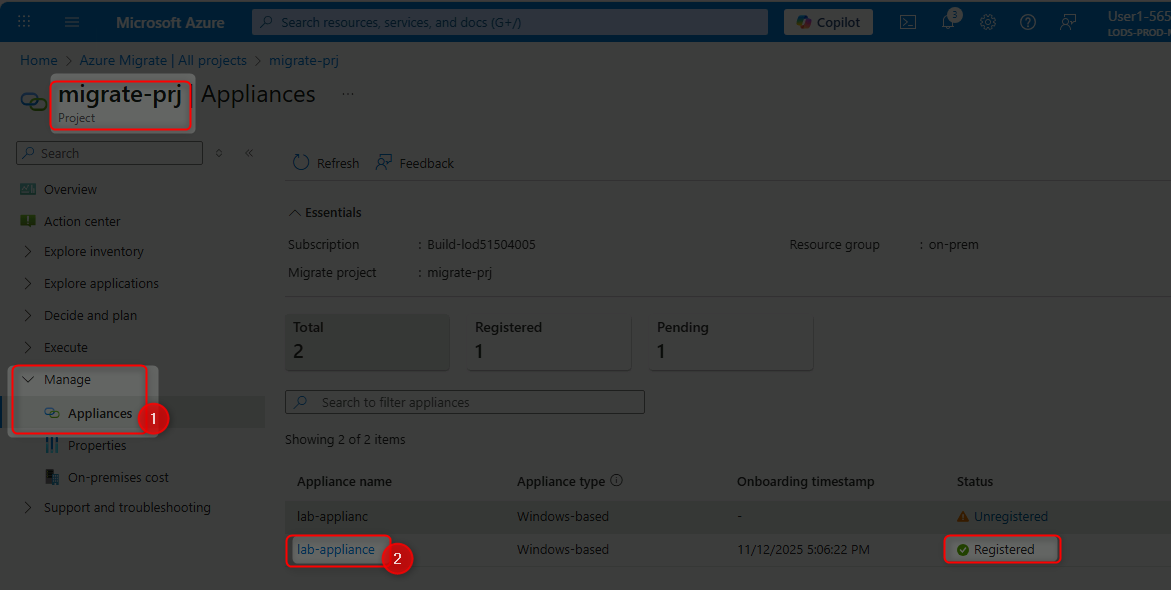Open Azure Migrate | All projects breadcrumb
The height and width of the screenshot is (590, 1171).
(x=163, y=60)
